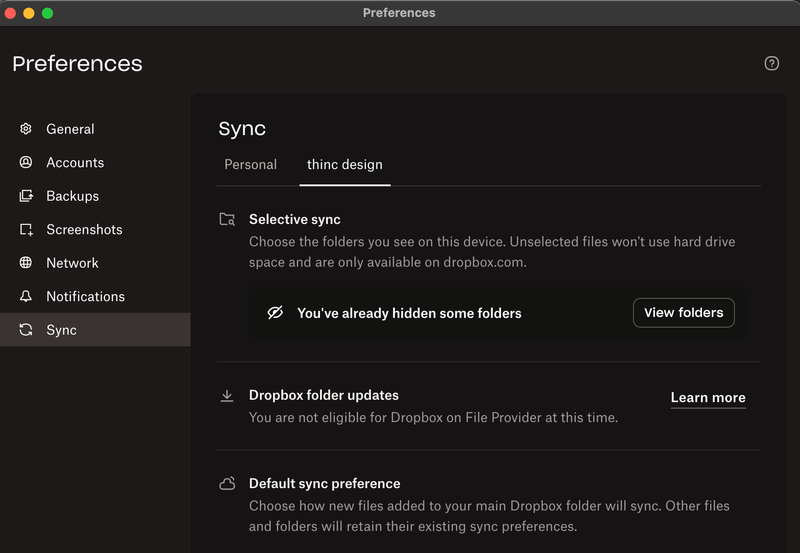Open Screenshots via its sidebar icon
This screenshot has height=553, width=800.
tap(26, 229)
